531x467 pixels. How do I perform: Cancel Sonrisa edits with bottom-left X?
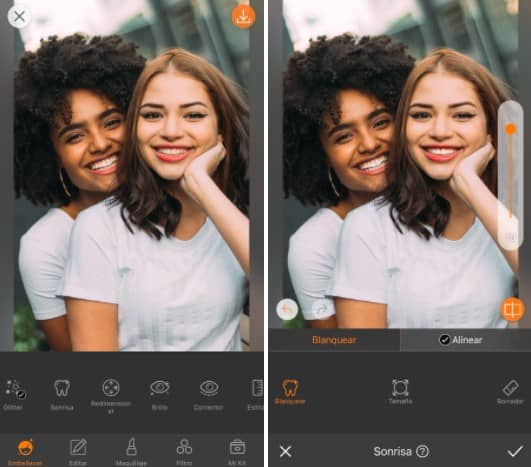(x=285, y=451)
